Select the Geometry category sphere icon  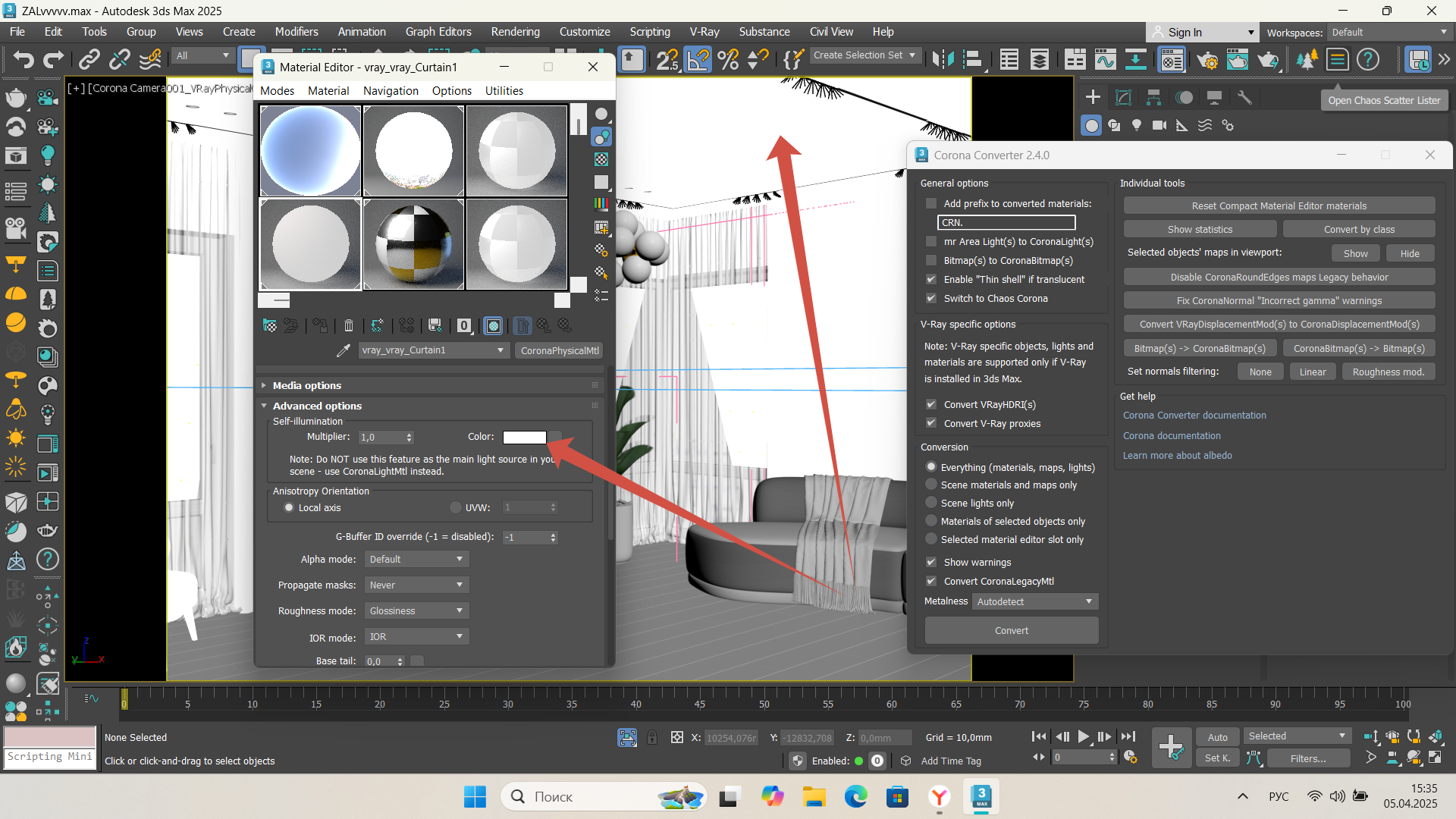point(1091,125)
